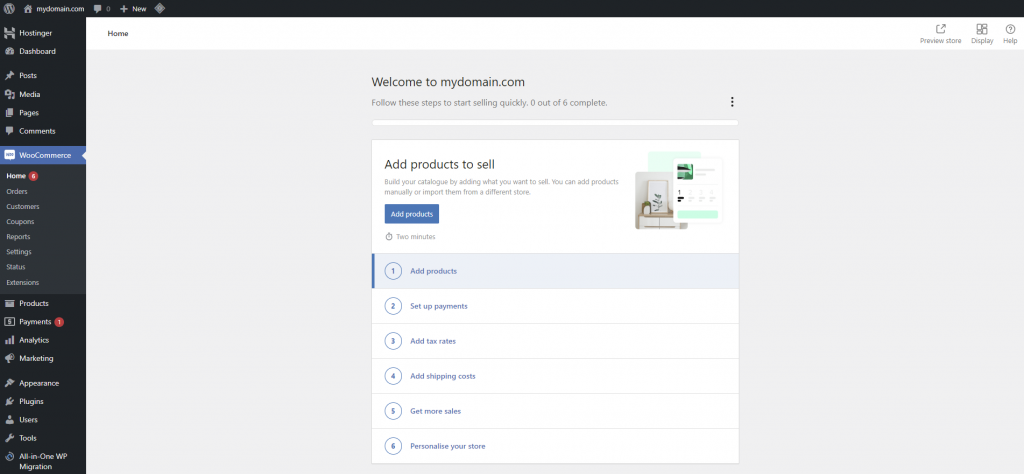Open WooCommerce Orders submenu item
The height and width of the screenshot is (474, 1024).
(x=17, y=191)
